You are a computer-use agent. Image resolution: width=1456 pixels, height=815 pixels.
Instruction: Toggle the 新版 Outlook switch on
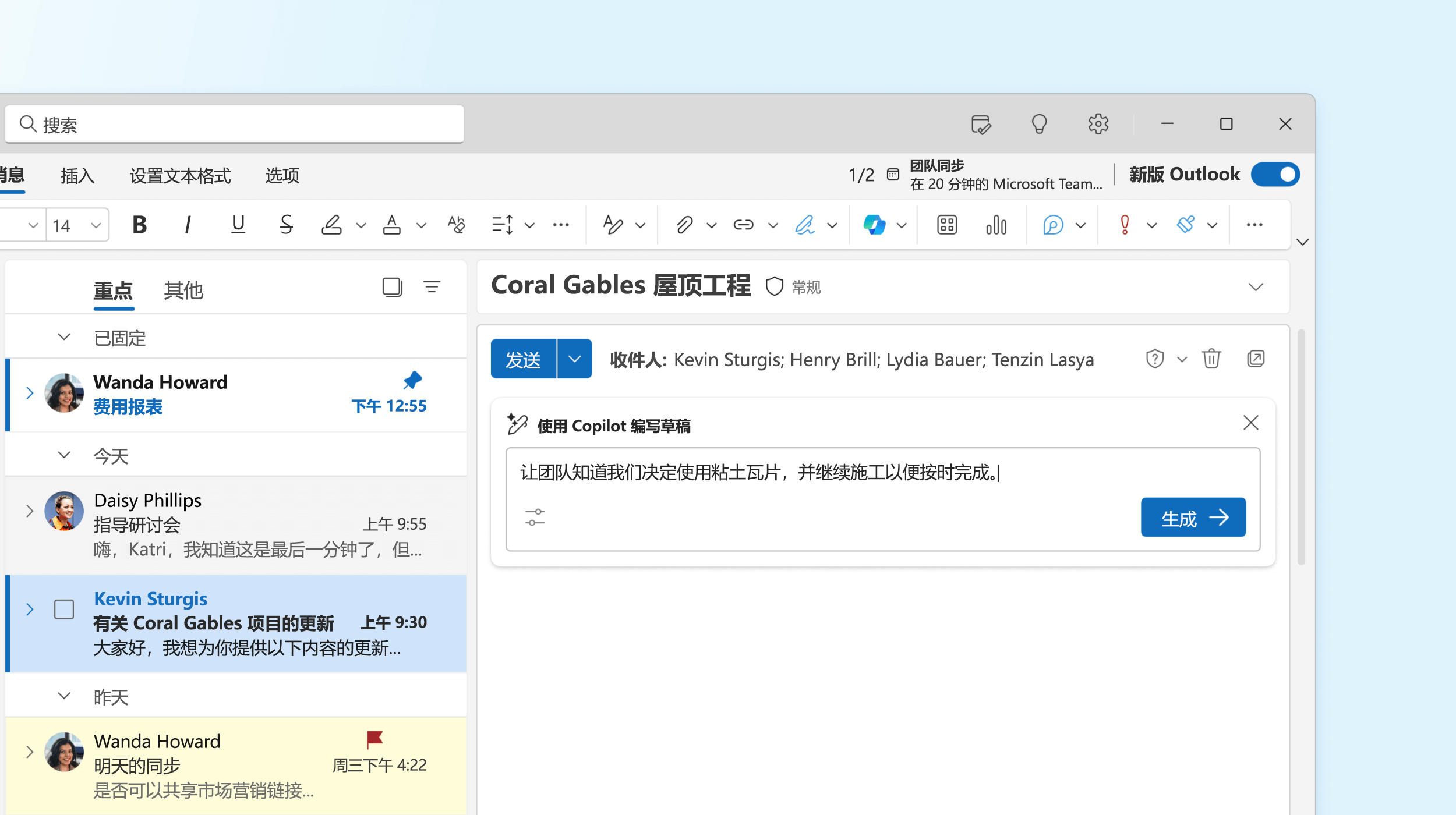[1277, 174]
